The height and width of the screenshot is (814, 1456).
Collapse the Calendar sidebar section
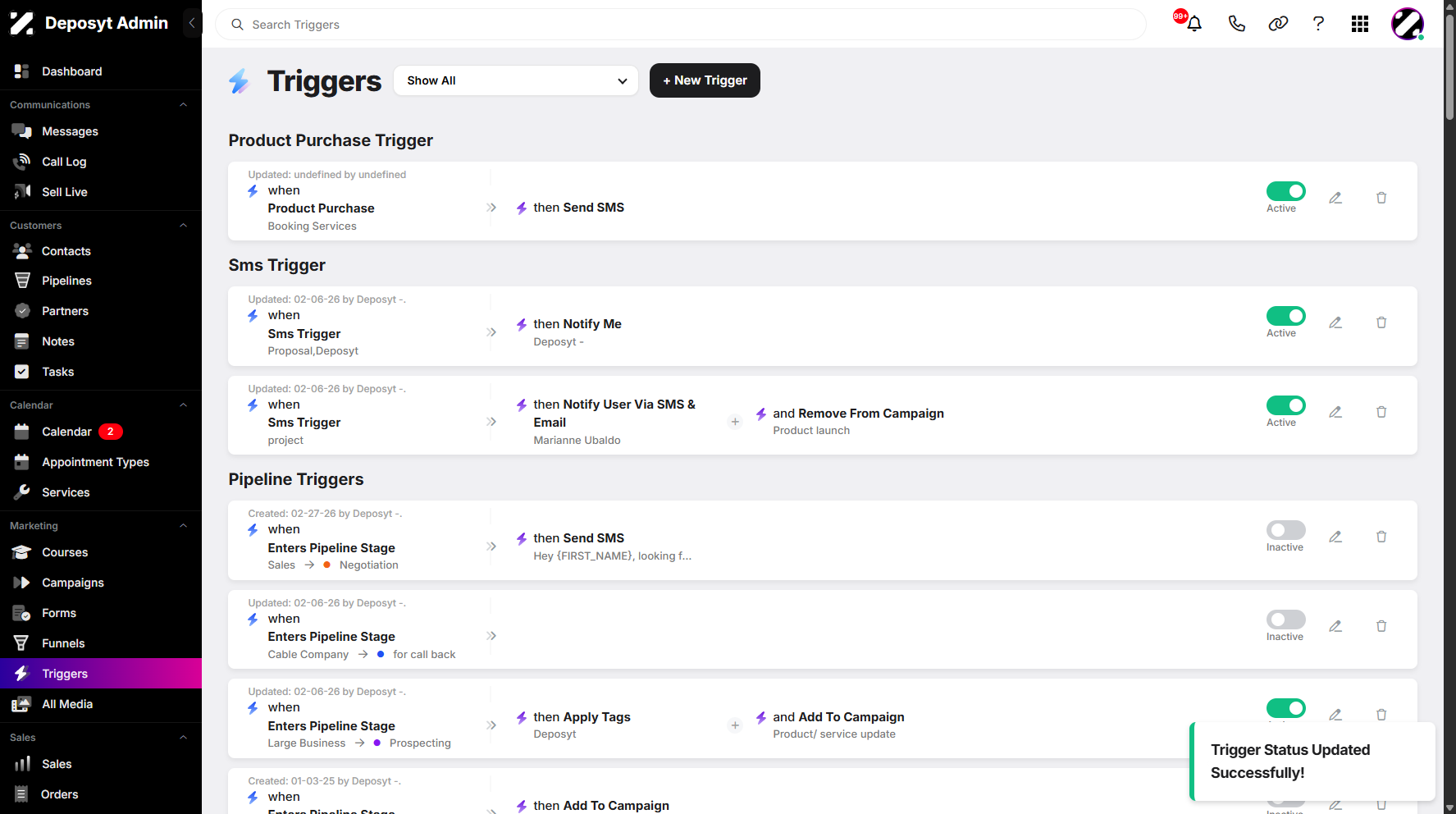(183, 405)
